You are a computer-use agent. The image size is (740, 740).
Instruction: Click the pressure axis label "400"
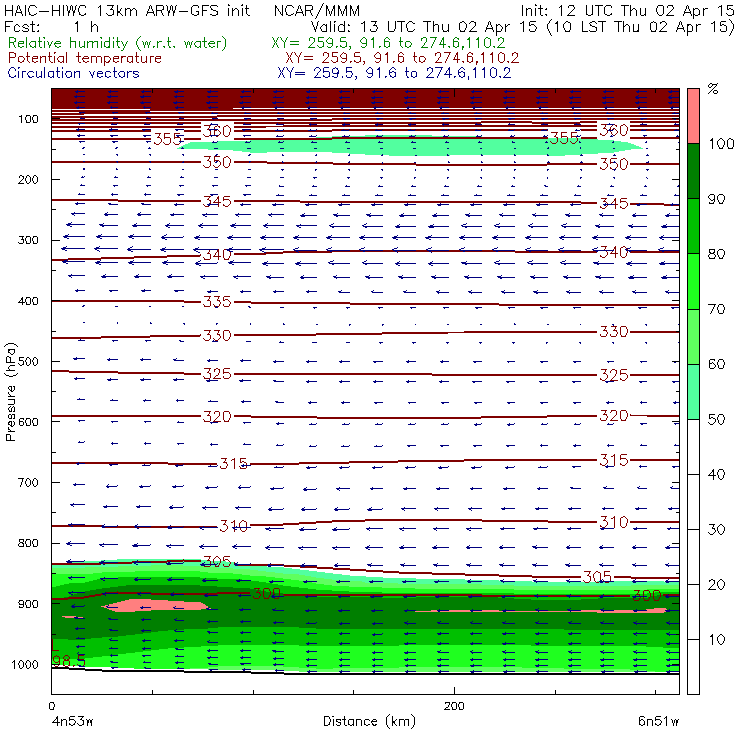[28, 301]
